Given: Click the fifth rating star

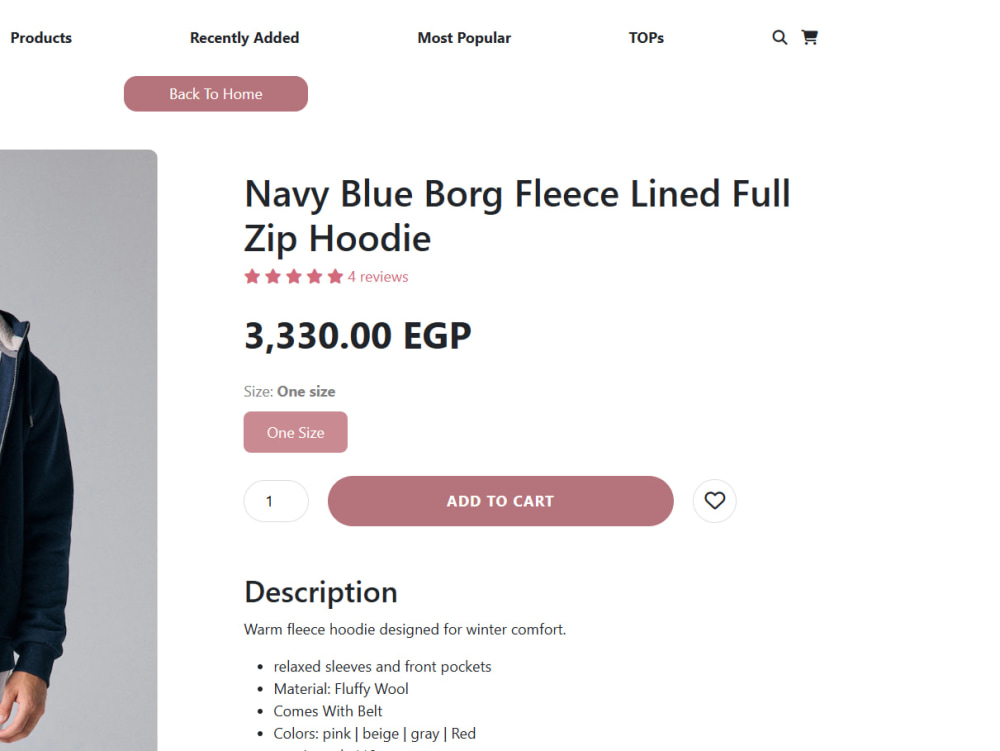Looking at the screenshot, I should coord(335,277).
